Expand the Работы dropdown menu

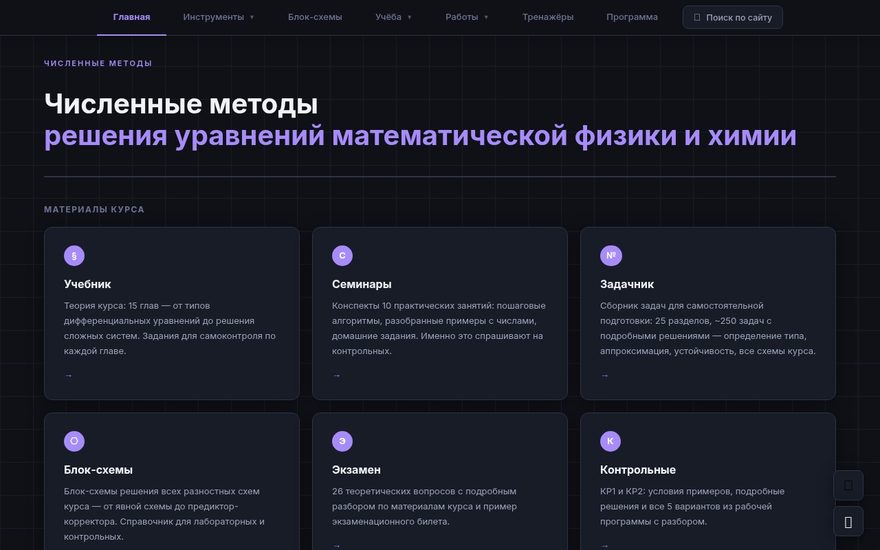click(467, 17)
